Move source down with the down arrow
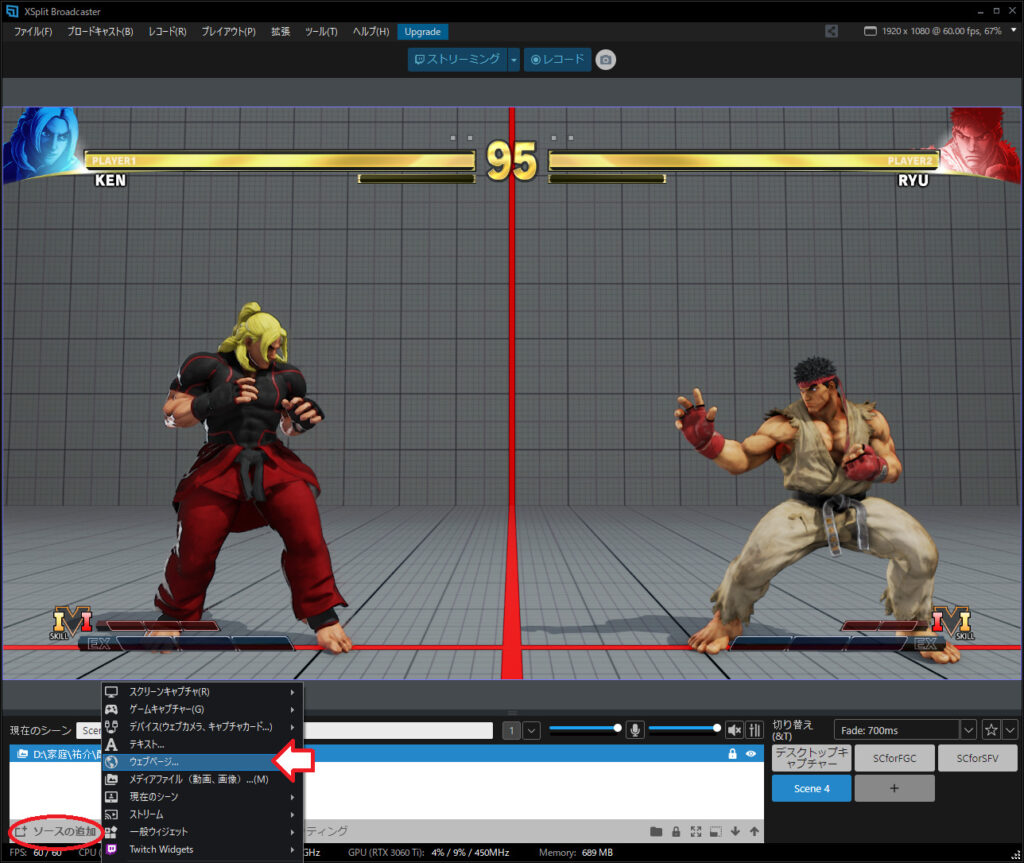Image resolution: width=1024 pixels, height=863 pixels. point(735,831)
